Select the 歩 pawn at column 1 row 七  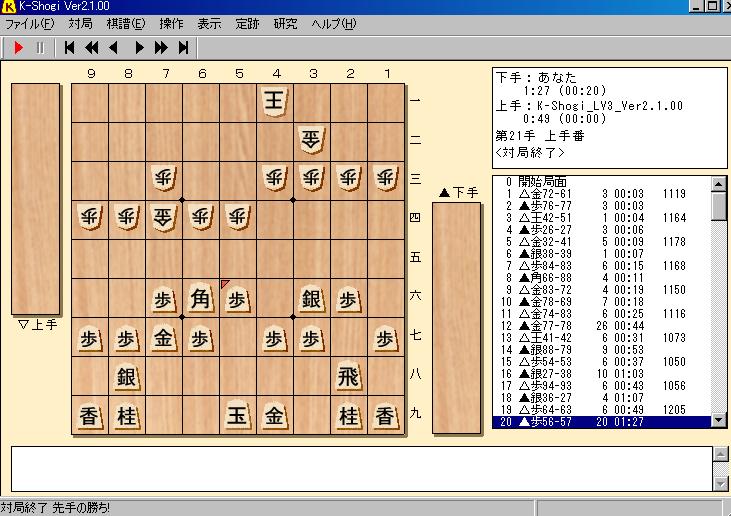click(386, 339)
